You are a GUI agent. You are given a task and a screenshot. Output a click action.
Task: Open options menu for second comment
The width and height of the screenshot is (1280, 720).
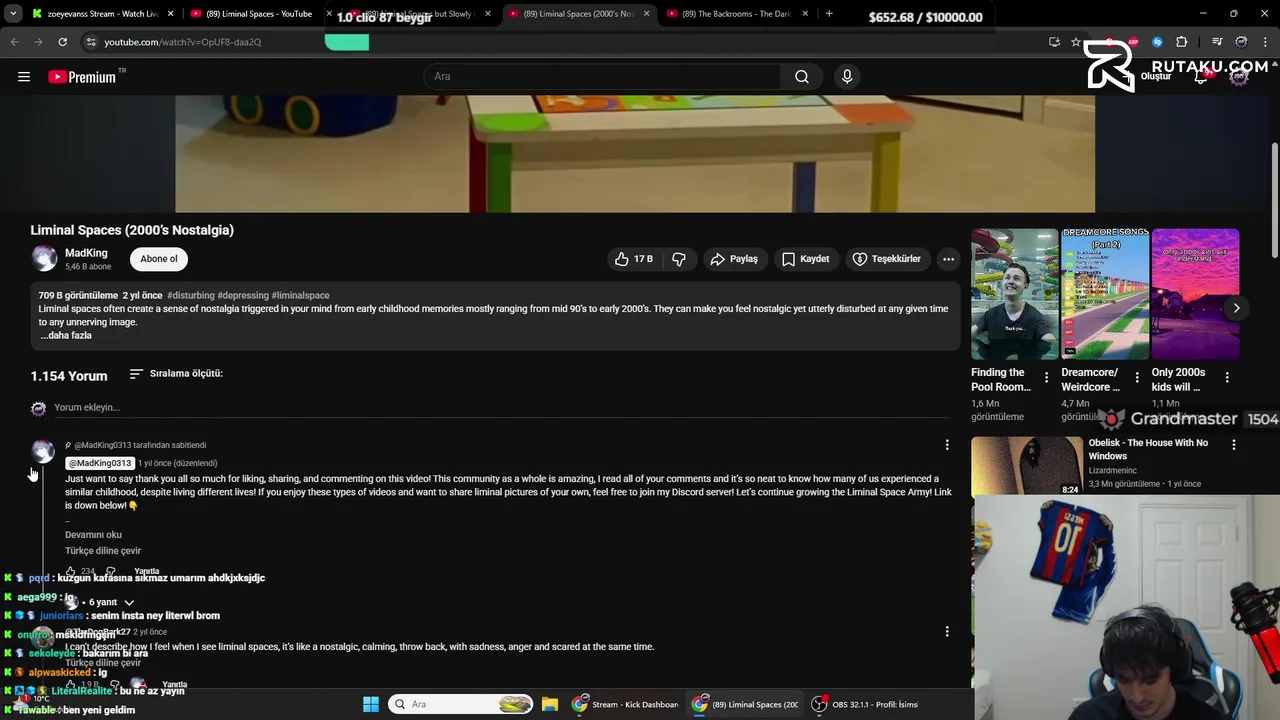tap(947, 632)
